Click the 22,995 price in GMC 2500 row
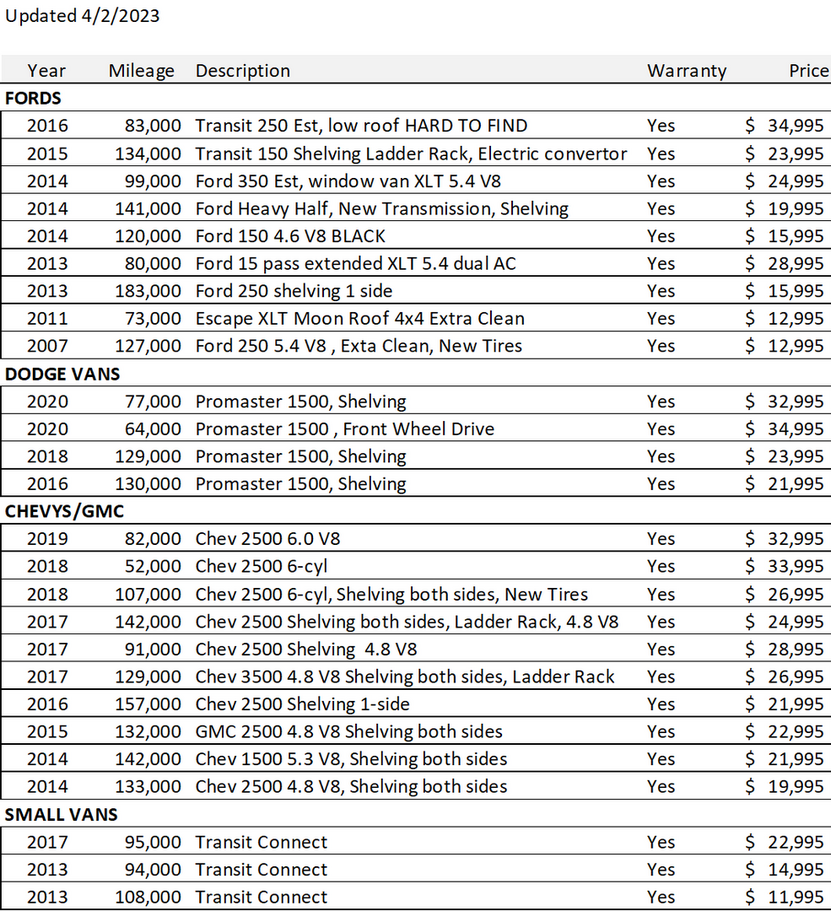Image resolution: width=831 pixels, height=911 pixels. pos(796,731)
